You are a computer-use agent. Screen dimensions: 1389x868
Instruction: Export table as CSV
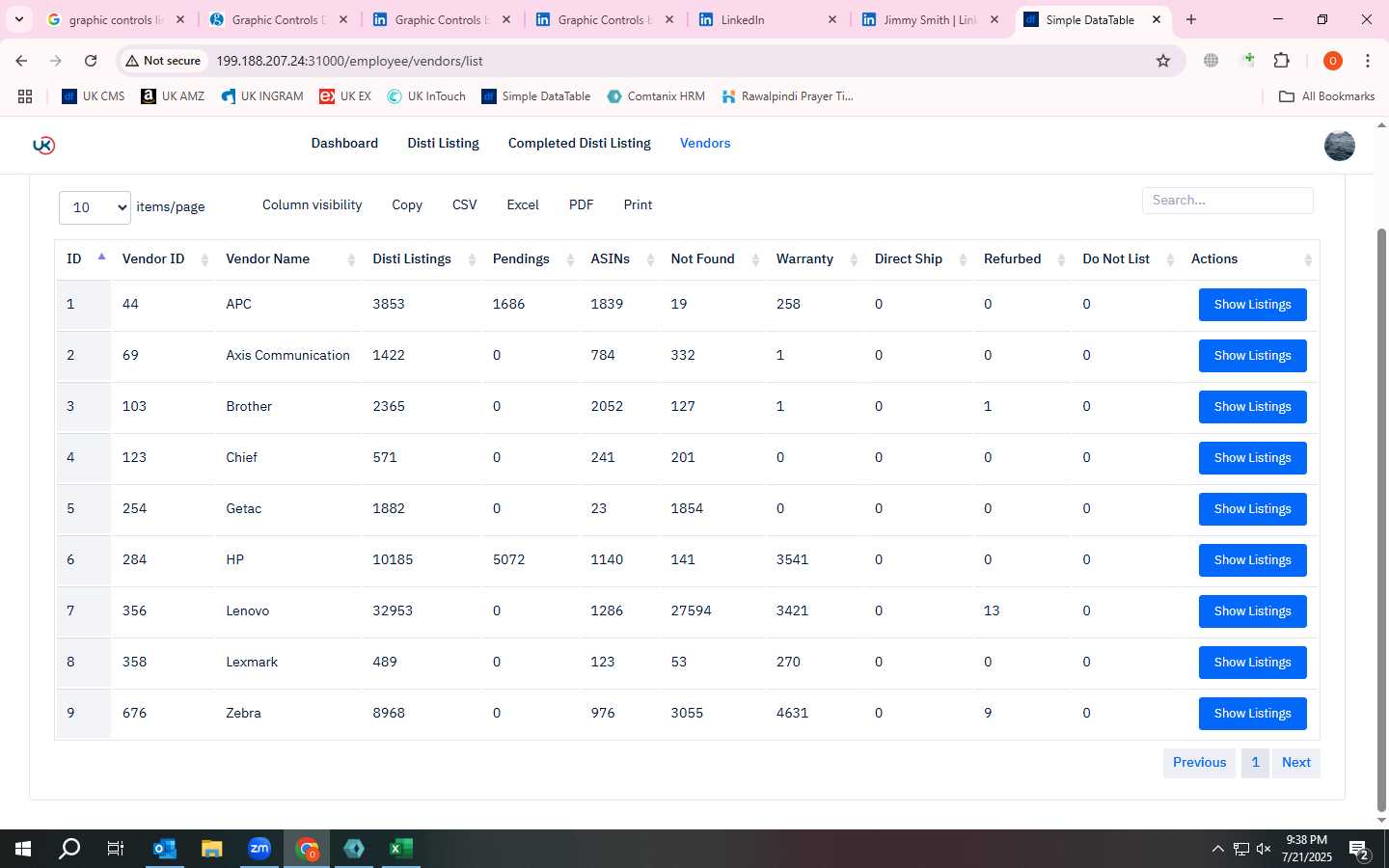tap(464, 204)
